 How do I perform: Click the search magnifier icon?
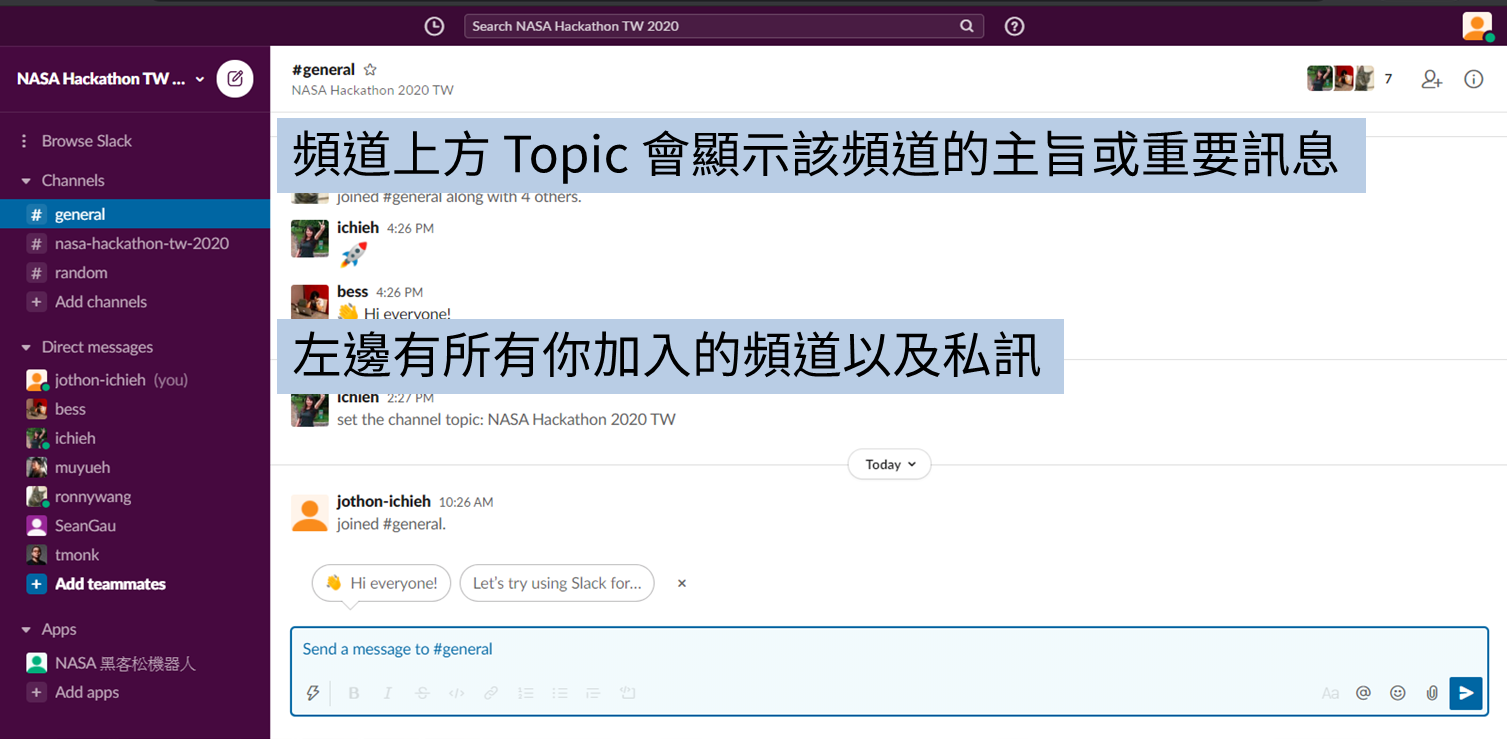click(966, 26)
